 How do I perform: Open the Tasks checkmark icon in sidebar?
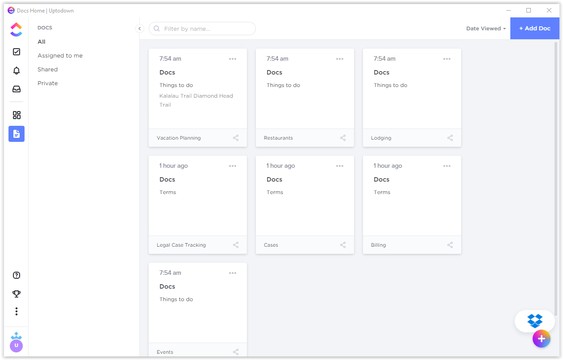(x=17, y=52)
